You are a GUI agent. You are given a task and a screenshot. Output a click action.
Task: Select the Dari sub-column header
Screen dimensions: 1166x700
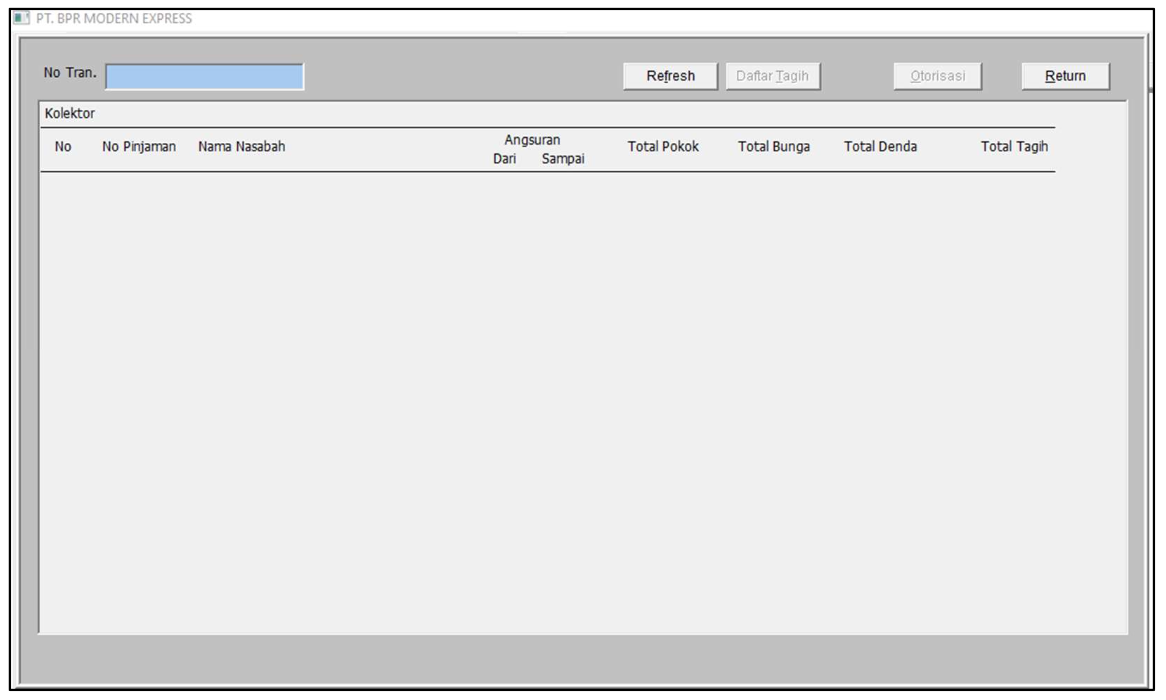pos(505,159)
